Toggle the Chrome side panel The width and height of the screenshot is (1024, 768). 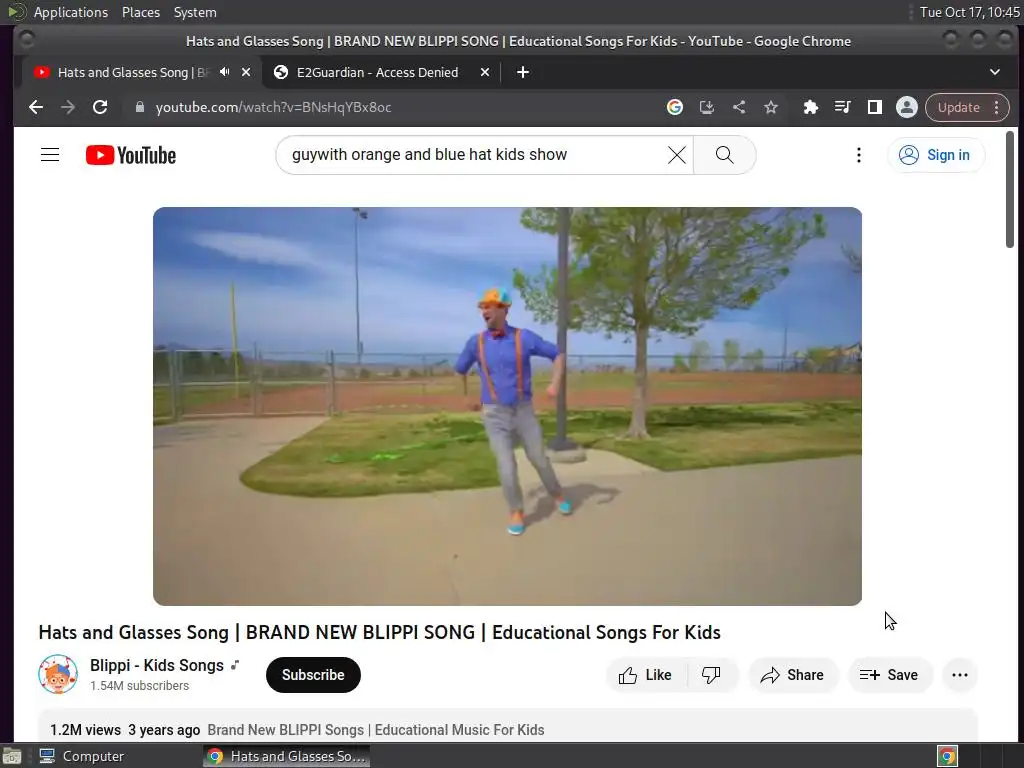pyautogui.click(x=874, y=107)
